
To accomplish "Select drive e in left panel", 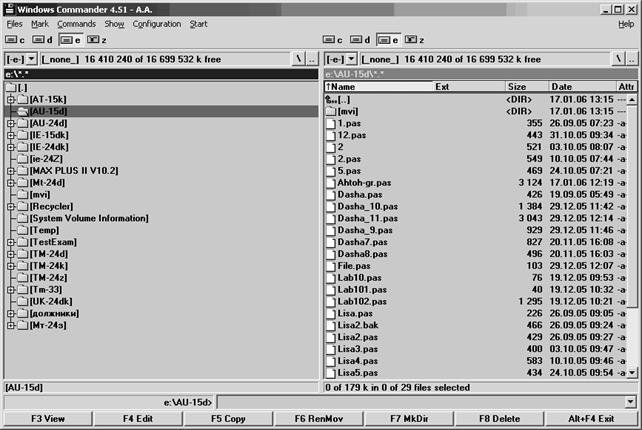I will pos(70,40).
